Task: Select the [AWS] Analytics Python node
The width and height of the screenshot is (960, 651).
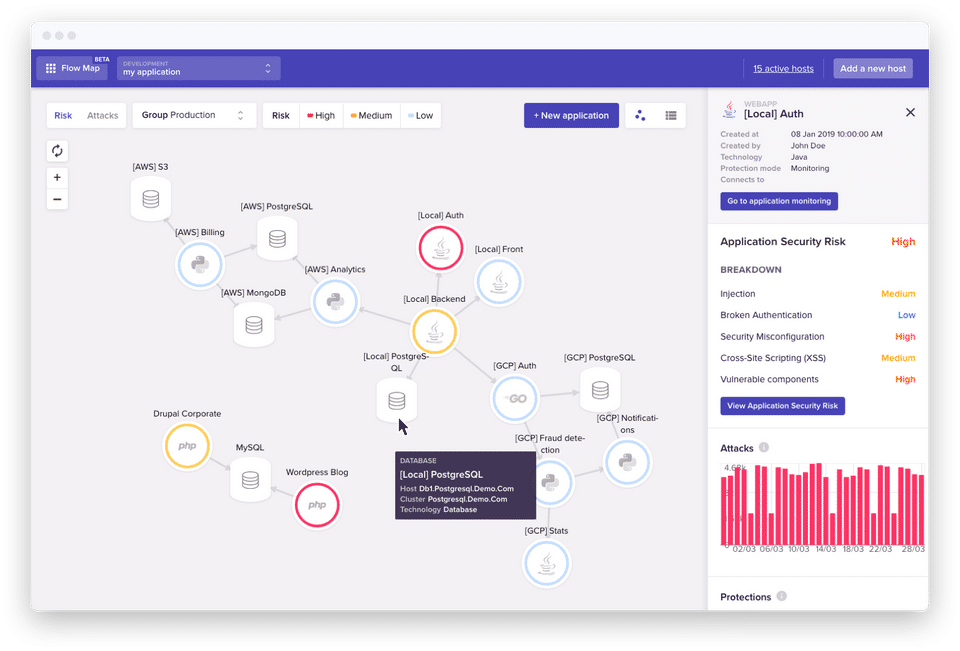Action: click(334, 301)
